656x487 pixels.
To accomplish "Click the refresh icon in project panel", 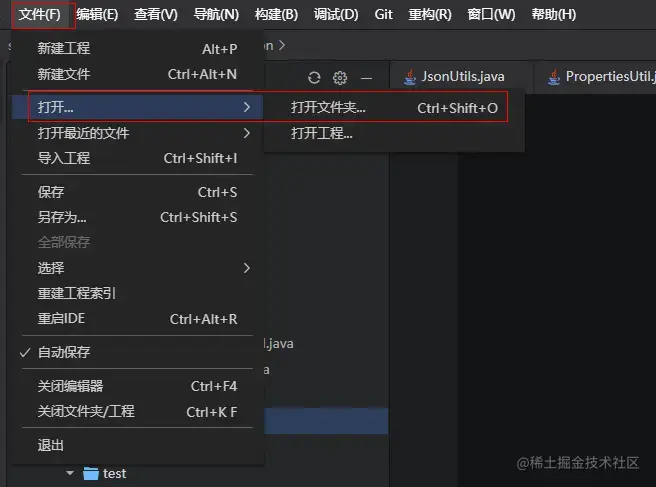I will coord(314,78).
